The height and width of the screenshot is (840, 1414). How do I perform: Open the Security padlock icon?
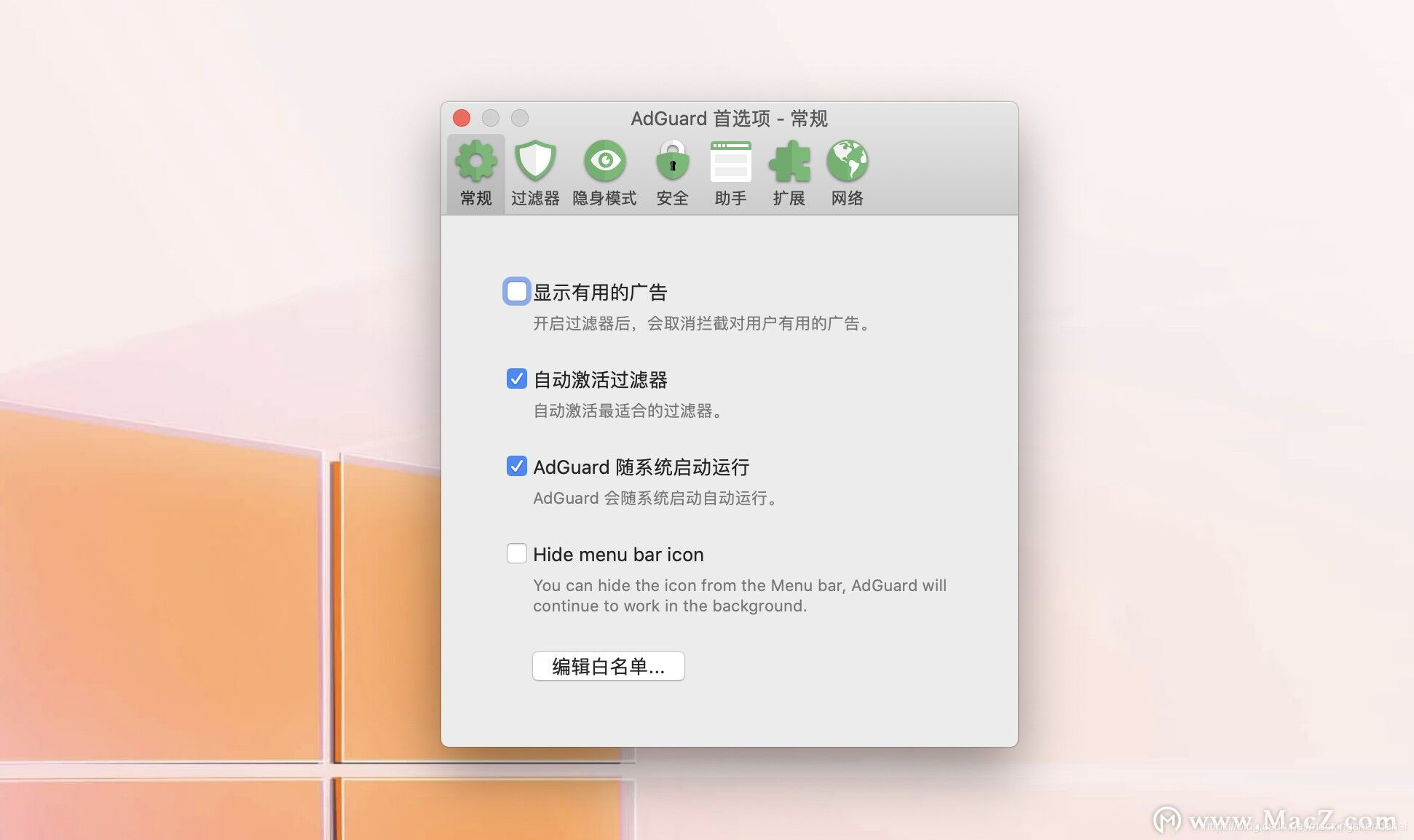pos(672,162)
